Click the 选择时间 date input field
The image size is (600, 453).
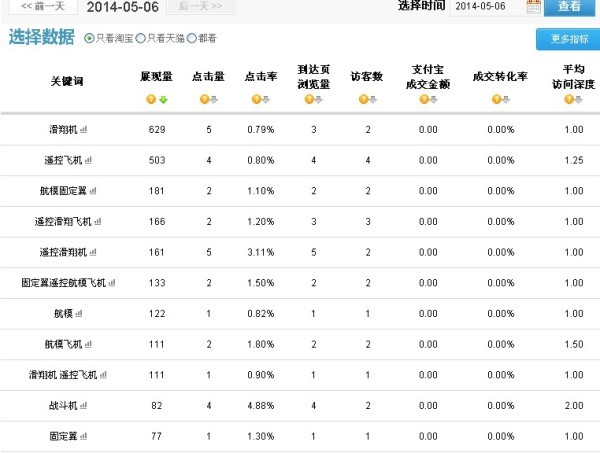click(x=486, y=7)
